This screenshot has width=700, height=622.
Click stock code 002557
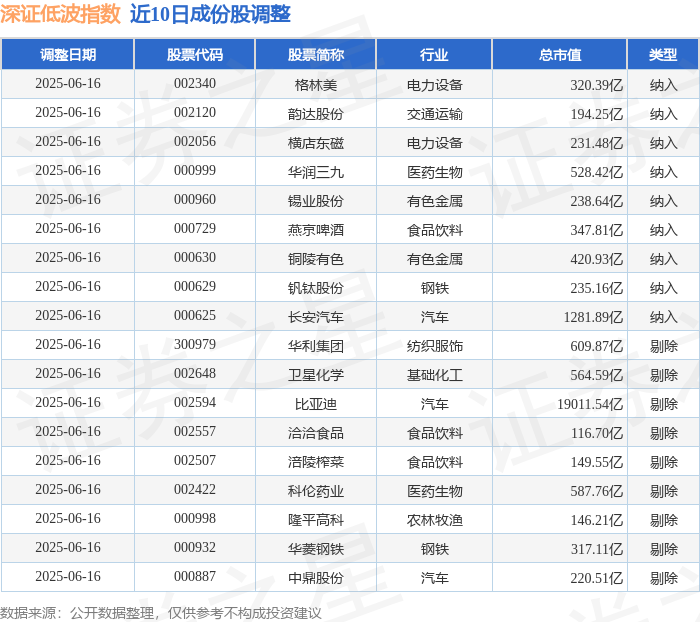(195, 432)
